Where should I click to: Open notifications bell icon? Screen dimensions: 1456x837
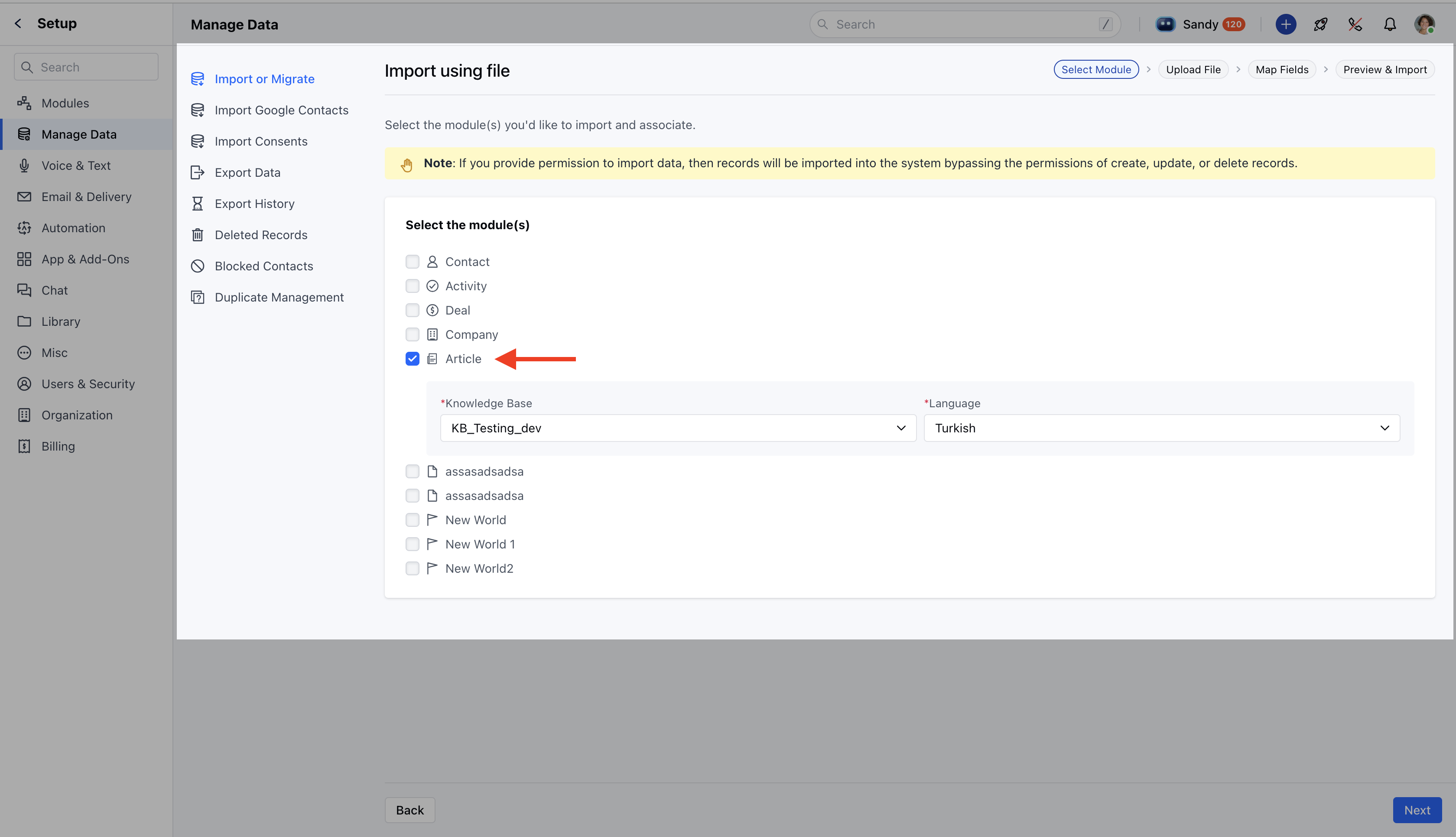[x=1389, y=24]
